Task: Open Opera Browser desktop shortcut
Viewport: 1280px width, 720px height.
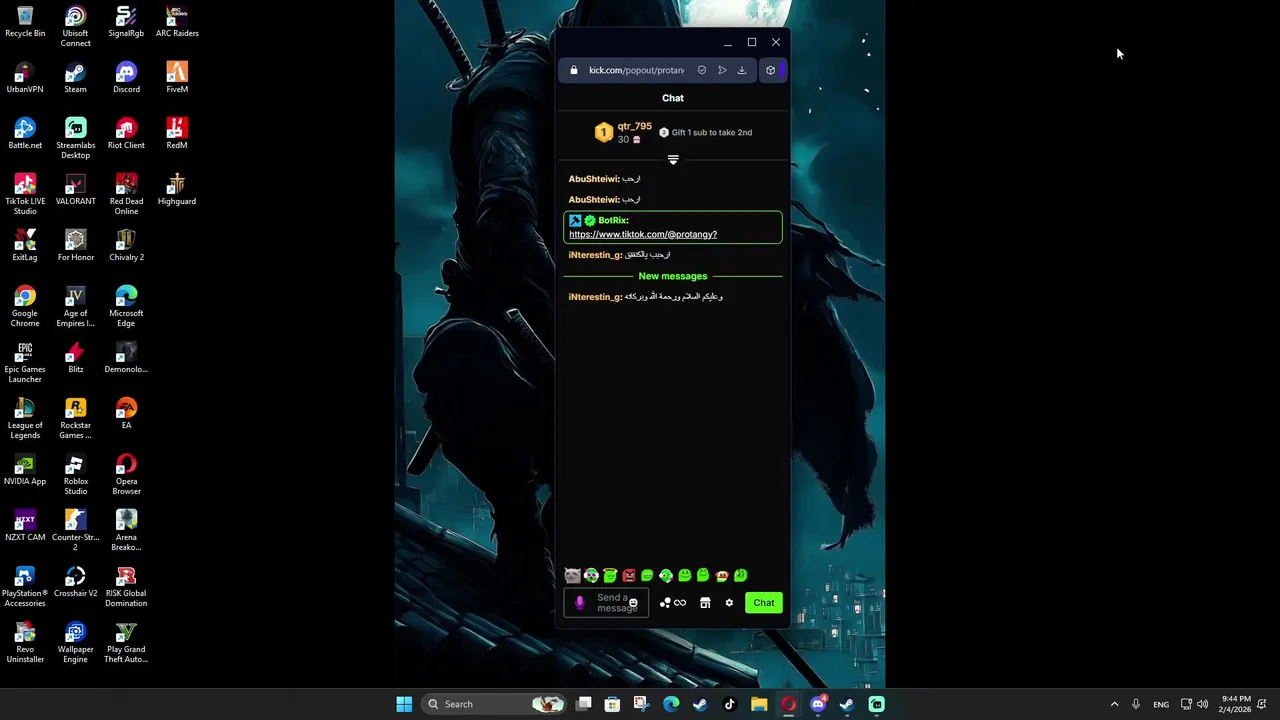Action: (x=126, y=475)
